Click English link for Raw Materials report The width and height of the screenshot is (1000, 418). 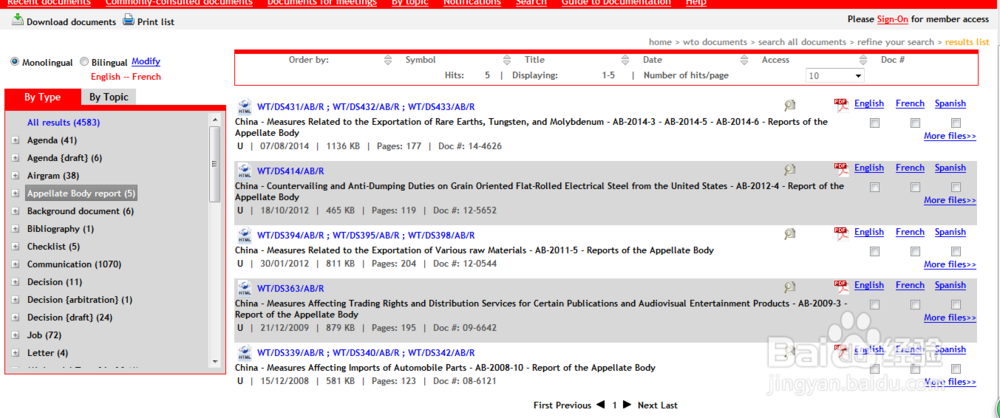869,232
